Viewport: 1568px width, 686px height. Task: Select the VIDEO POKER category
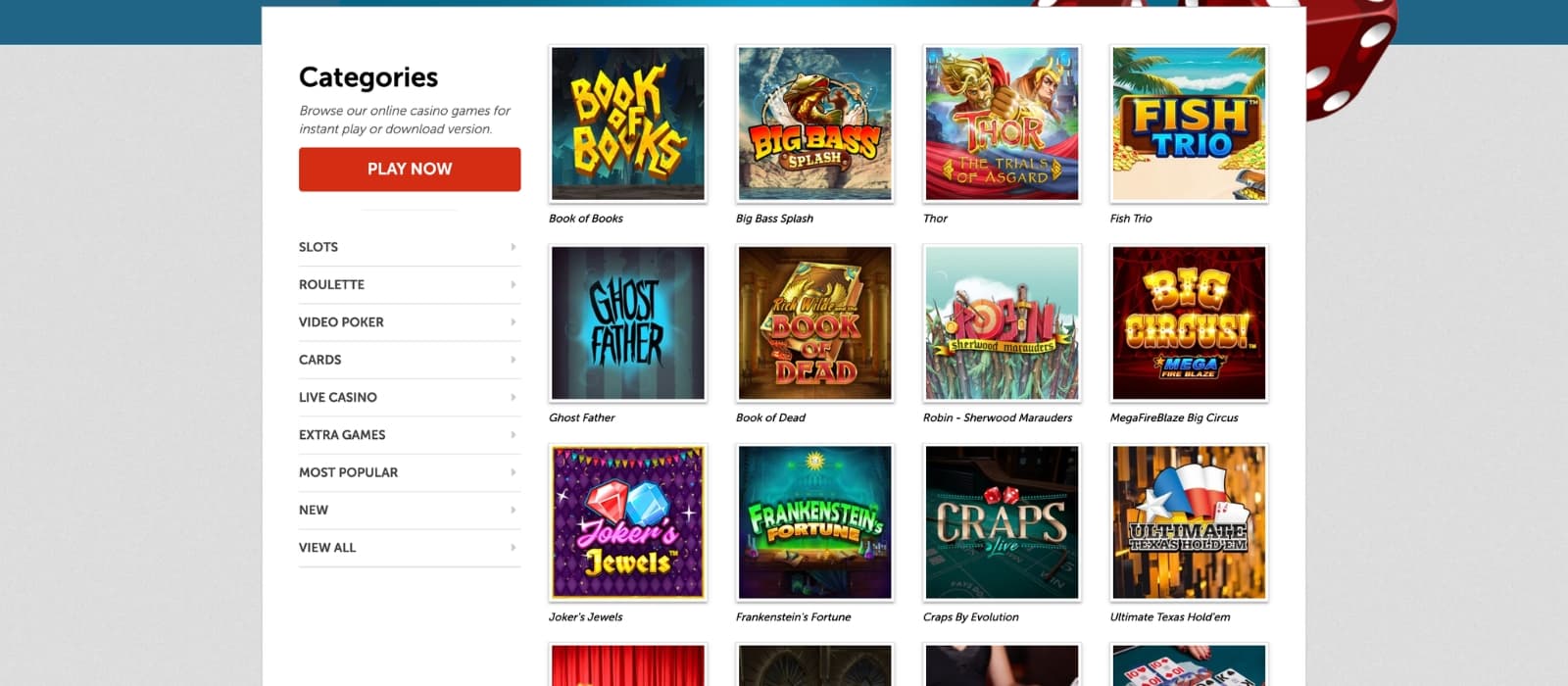coord(410,322)
